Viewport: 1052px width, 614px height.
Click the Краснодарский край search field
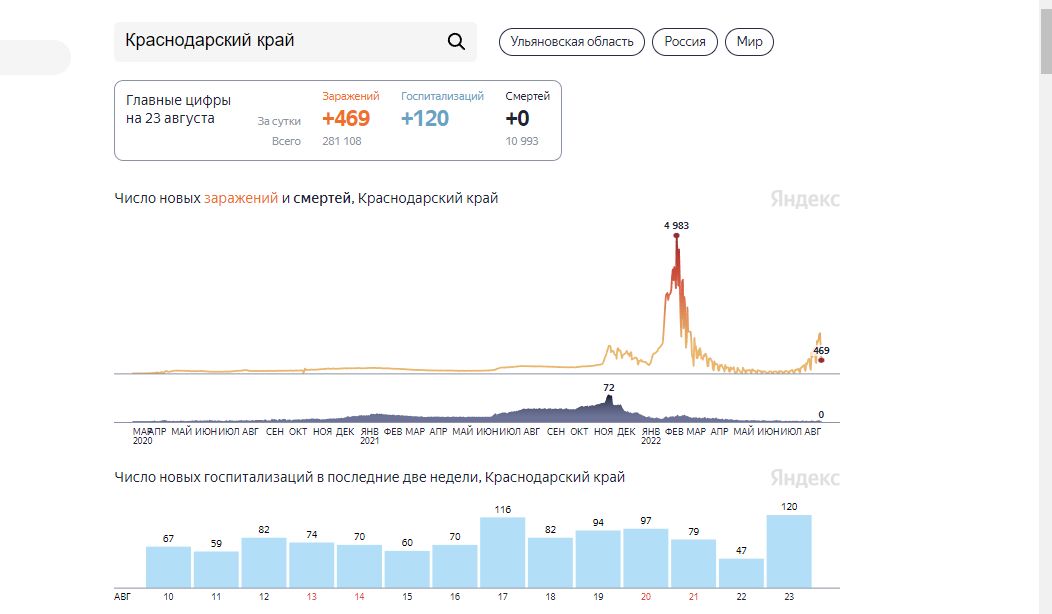tap(280, 41)
